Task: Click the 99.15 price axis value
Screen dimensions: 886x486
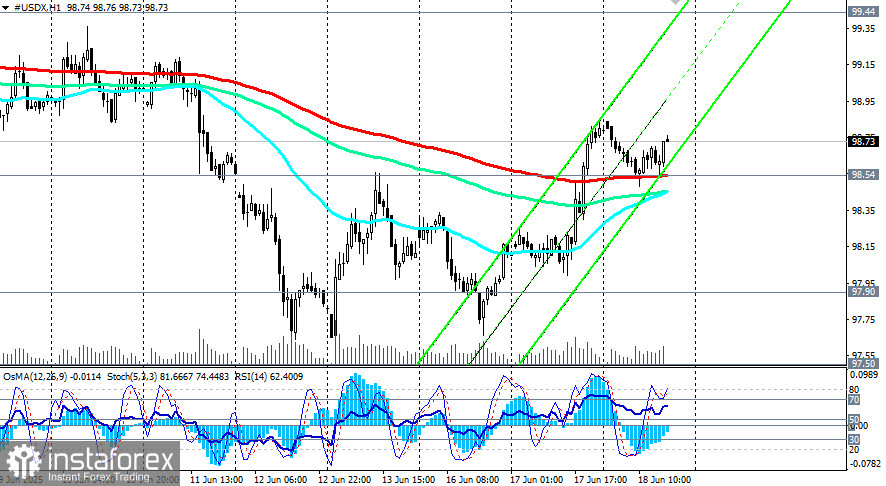Action: pyautogui.click(x=863, y=65)
